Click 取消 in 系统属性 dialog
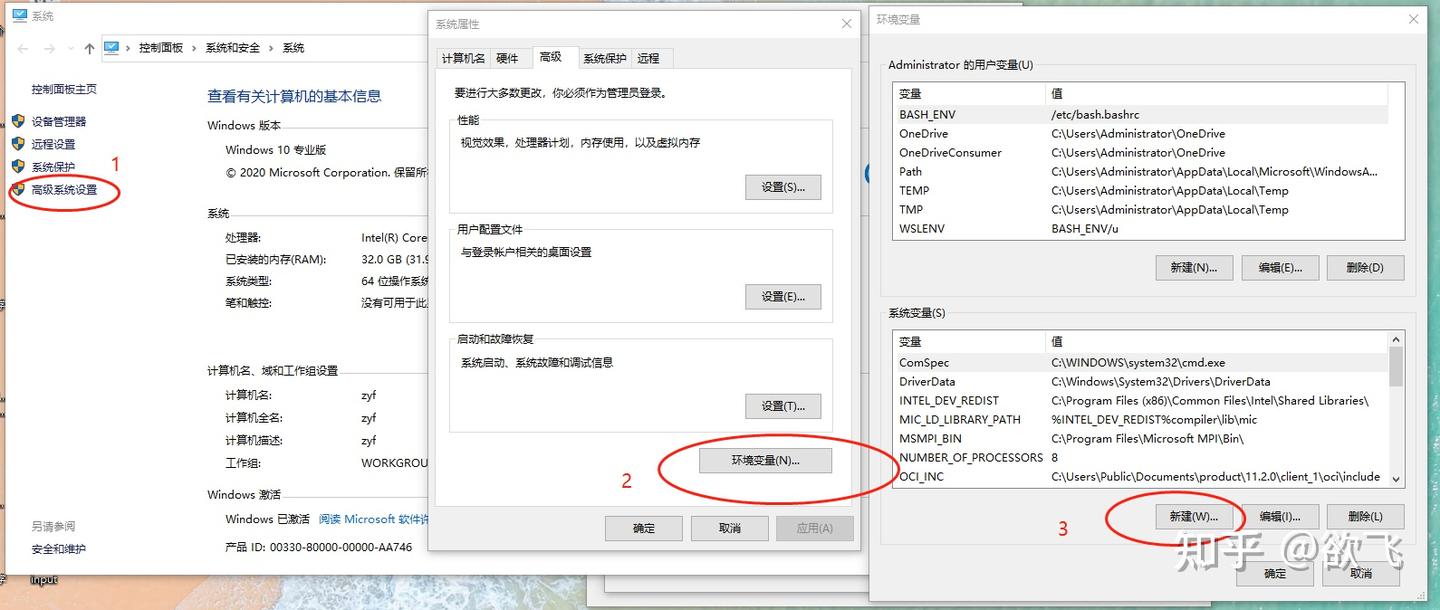The height and width of the screenshot is (610, 1440). click(730, 528)
